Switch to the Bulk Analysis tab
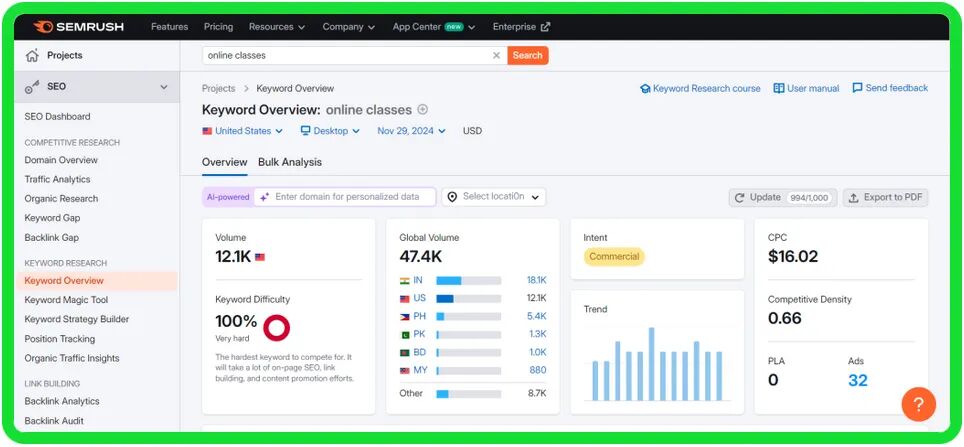 pos(290,162)
